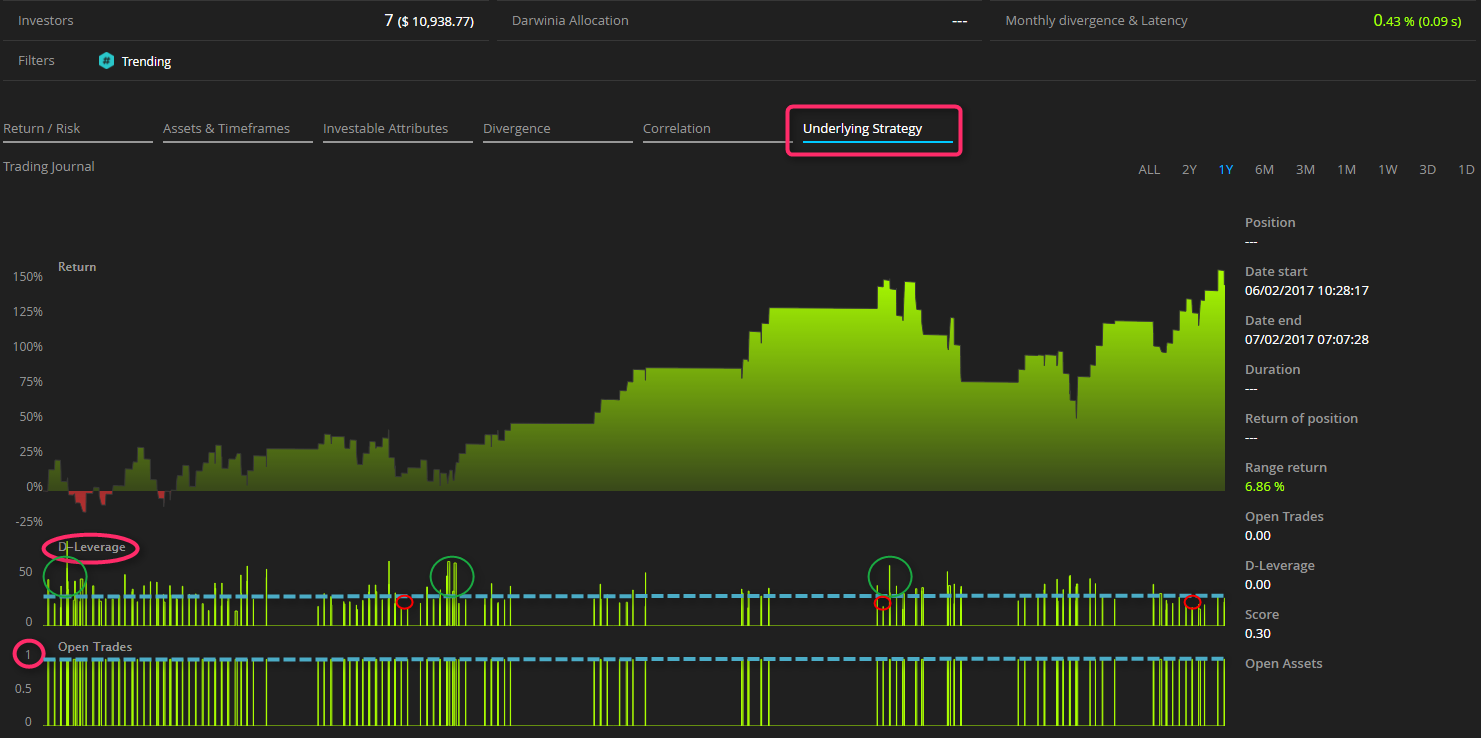Click the D-Leverage chart label

pos(92,548)
